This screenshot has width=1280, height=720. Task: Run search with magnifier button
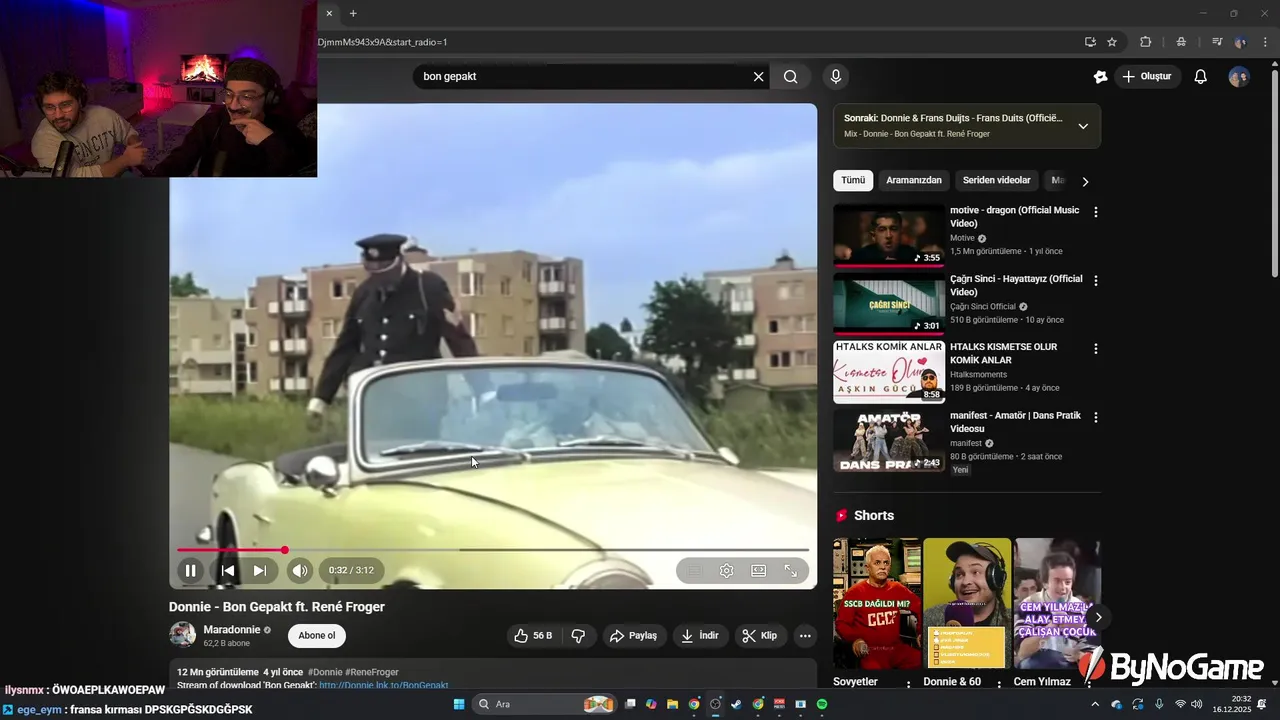(791, 77)
